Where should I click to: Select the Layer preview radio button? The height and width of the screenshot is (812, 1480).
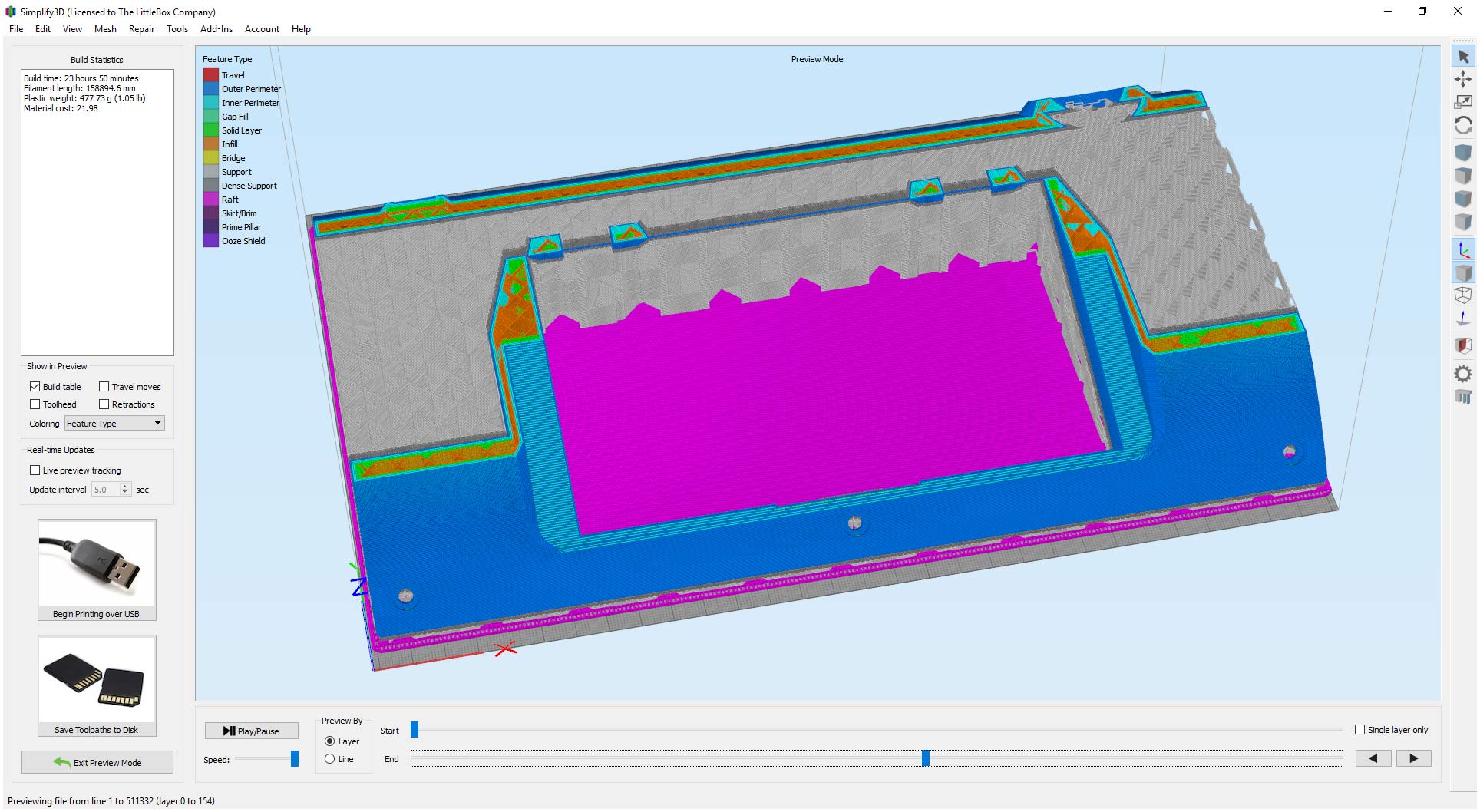coord(329,741)
